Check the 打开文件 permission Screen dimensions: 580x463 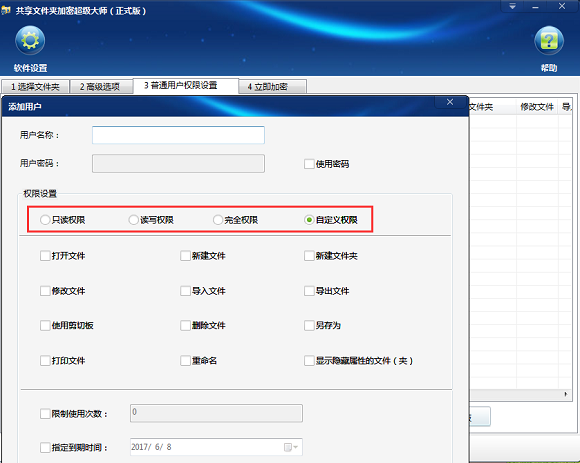pos(45,256)
